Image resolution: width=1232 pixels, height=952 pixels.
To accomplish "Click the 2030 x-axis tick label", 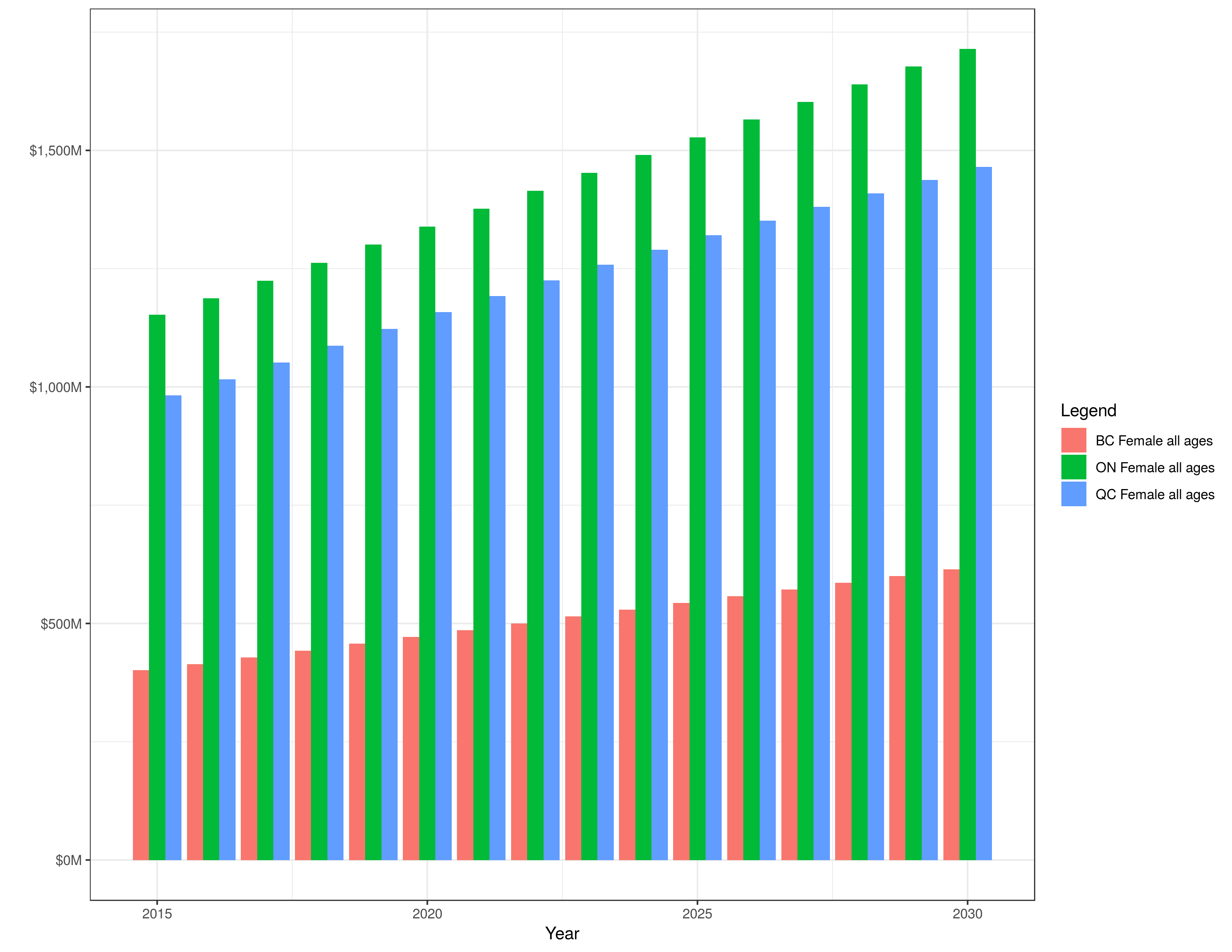I will click(967, 914).
